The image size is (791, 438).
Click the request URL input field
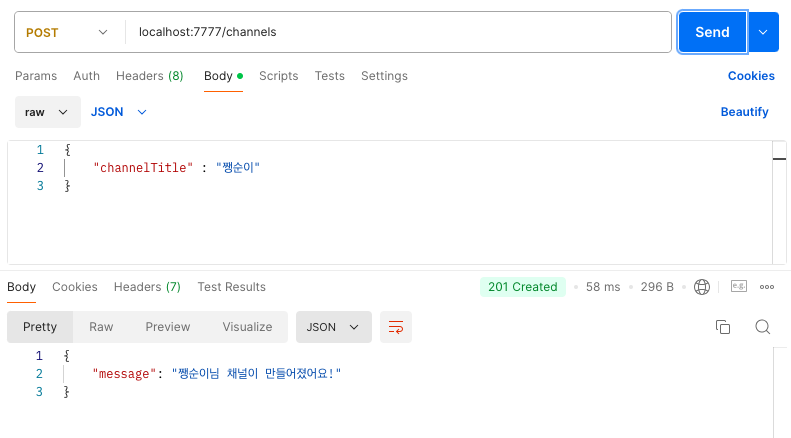[x=399, y=32]
